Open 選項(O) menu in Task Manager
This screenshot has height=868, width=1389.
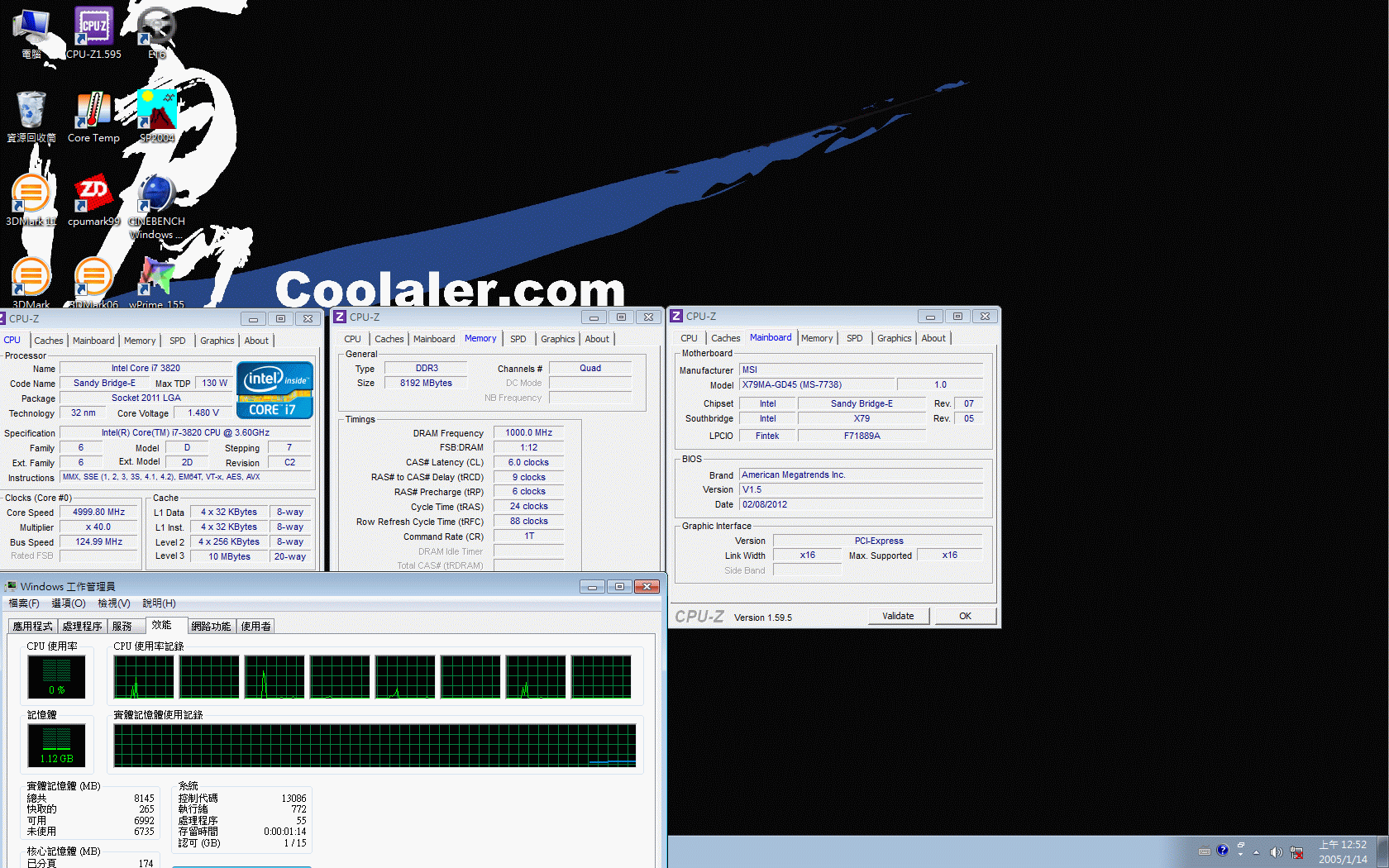click(68, 603)
